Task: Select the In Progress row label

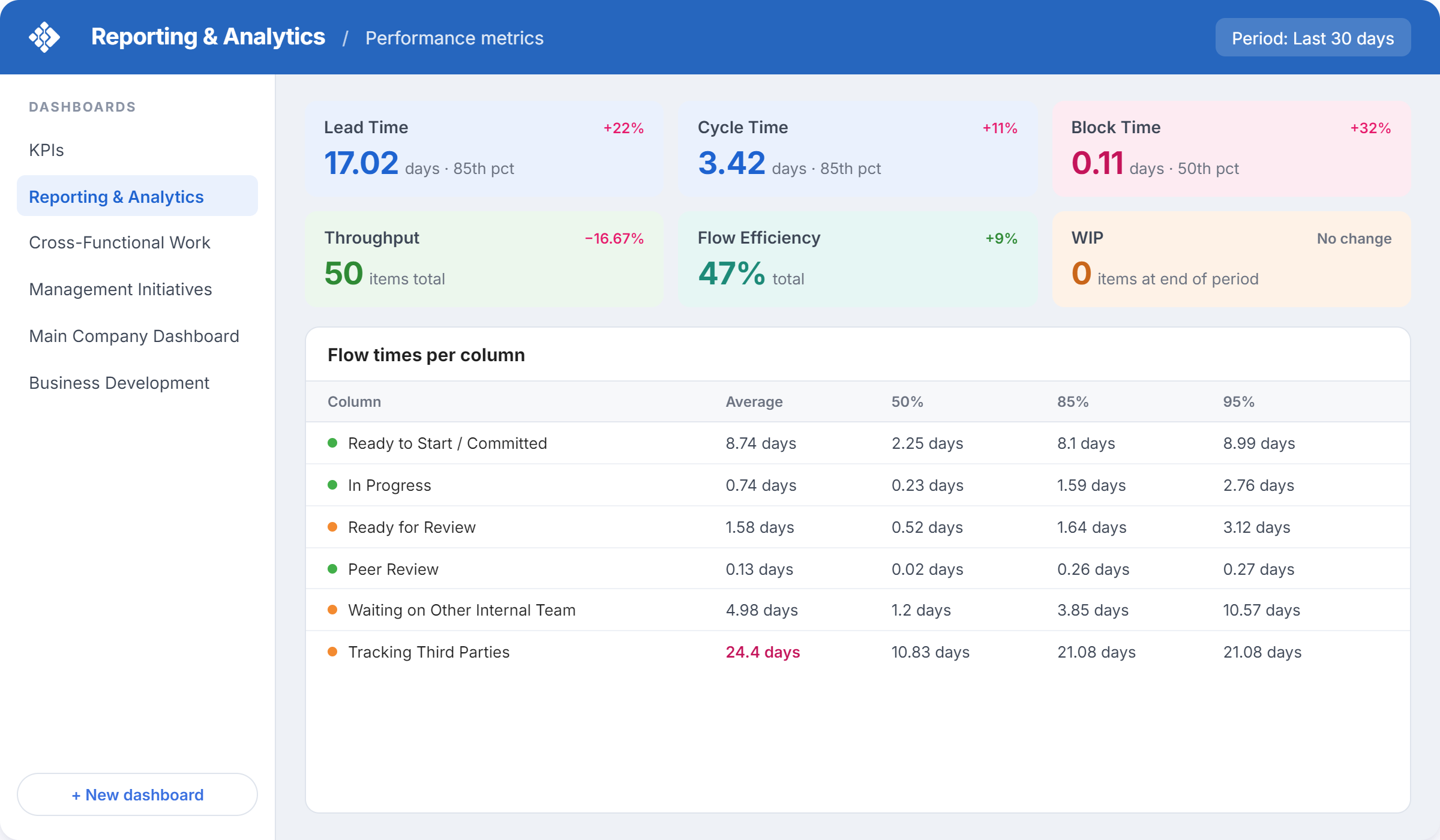Action: (389, 485)
